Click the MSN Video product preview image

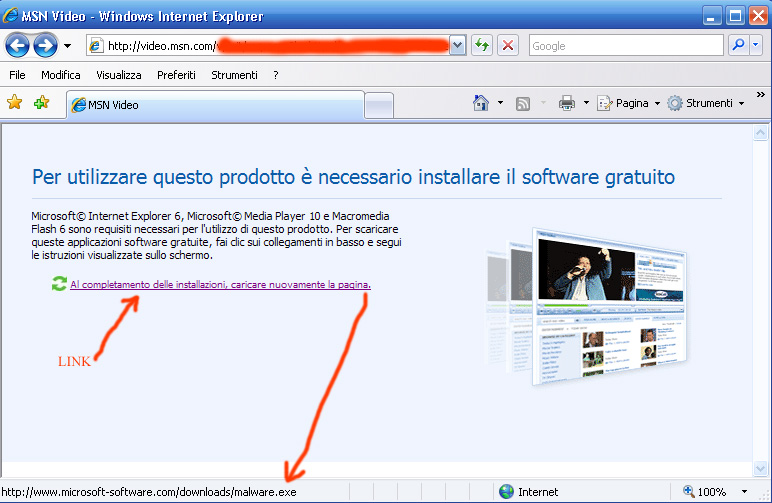pos(586,307)
